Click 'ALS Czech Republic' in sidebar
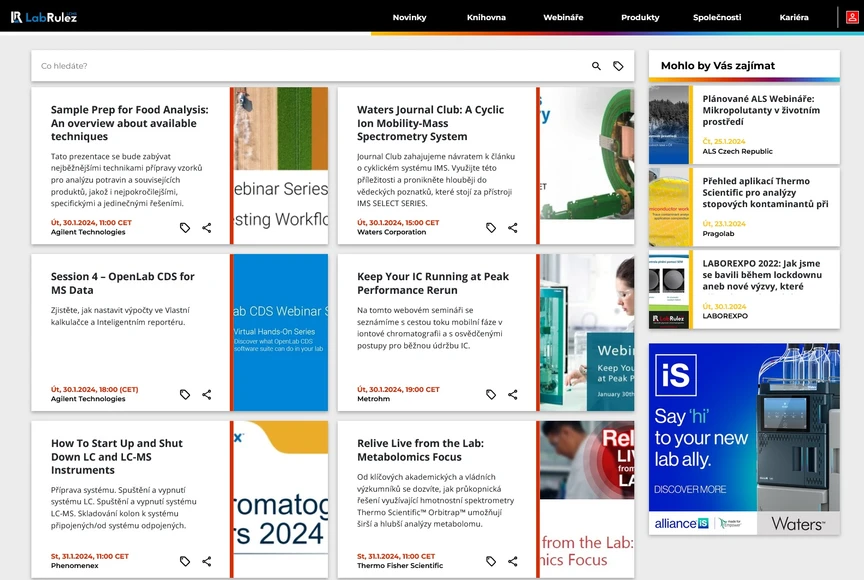Viewport: 864px width, 580px height. tap(737, 151)
